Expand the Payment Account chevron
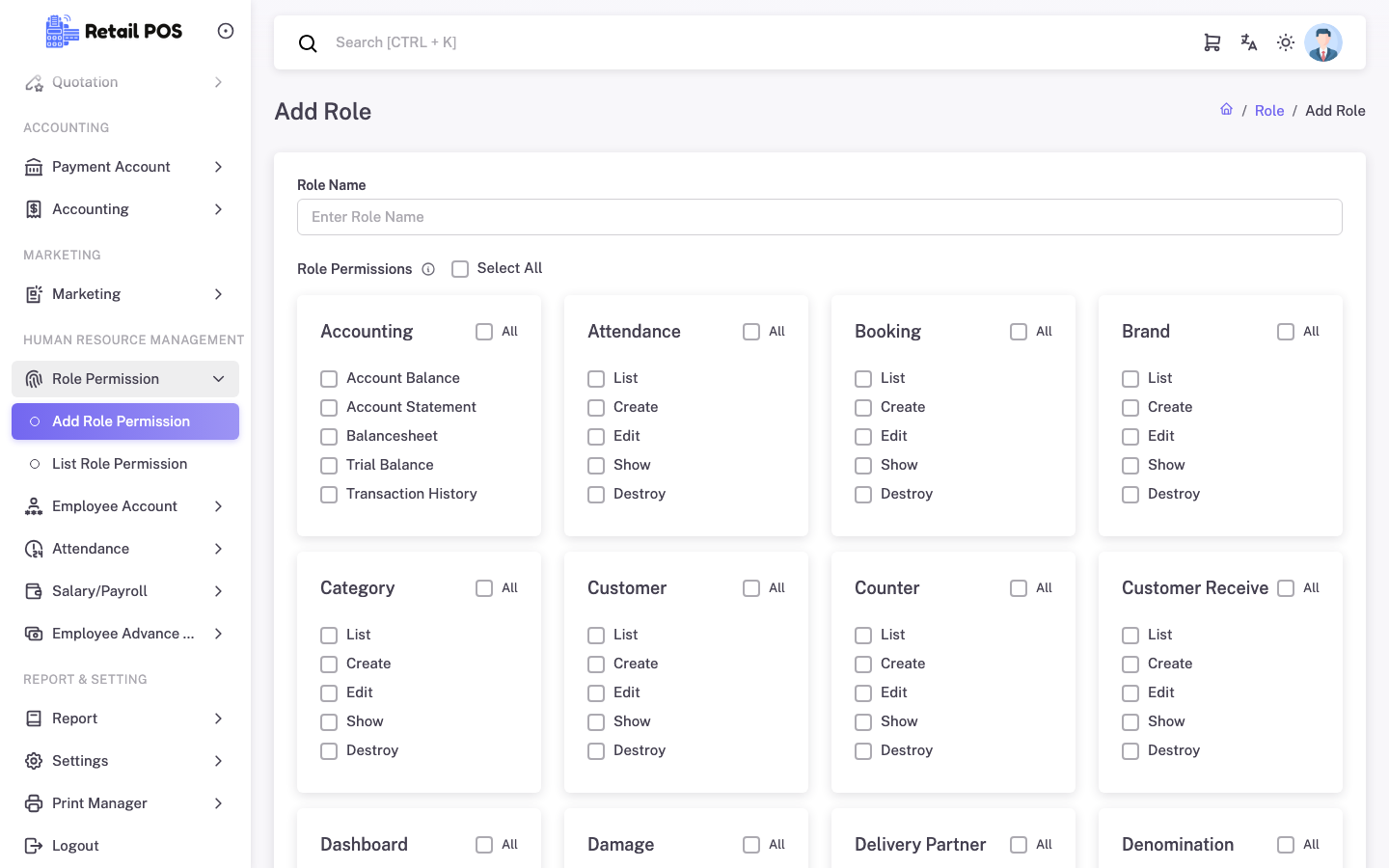 coord(219,167)
